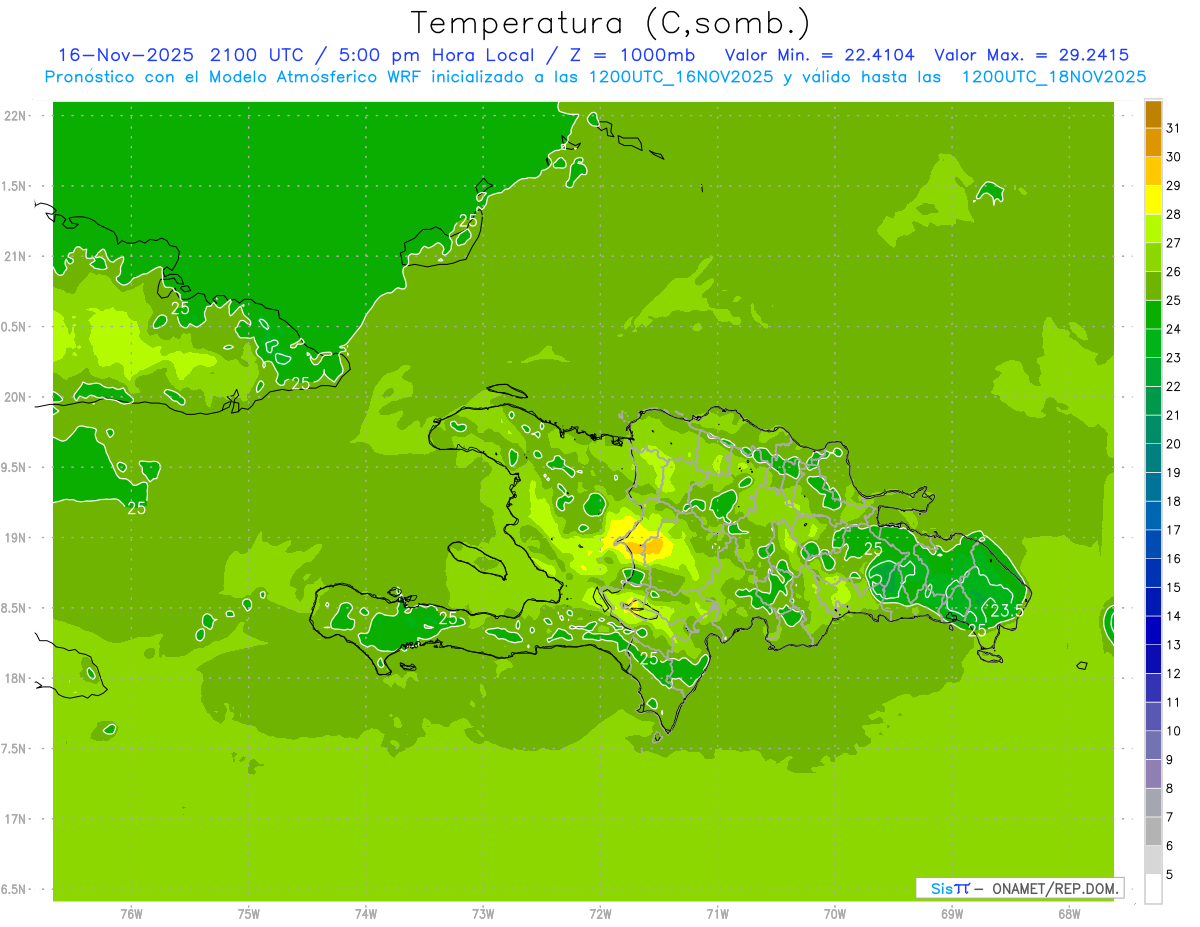Click the "70W" longitude axis label
Screen dimensions: 1200x927
click(835, 914)
